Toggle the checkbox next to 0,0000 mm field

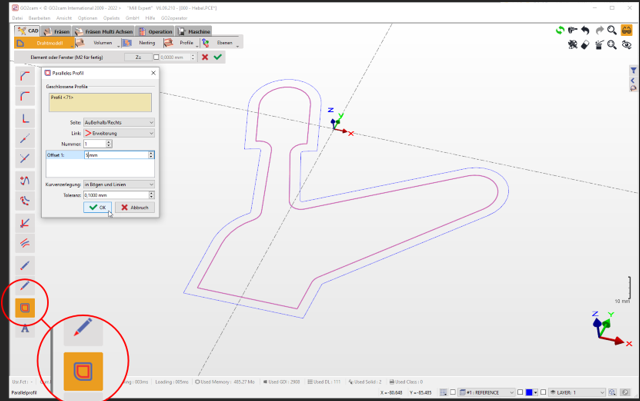coord(155,58)
